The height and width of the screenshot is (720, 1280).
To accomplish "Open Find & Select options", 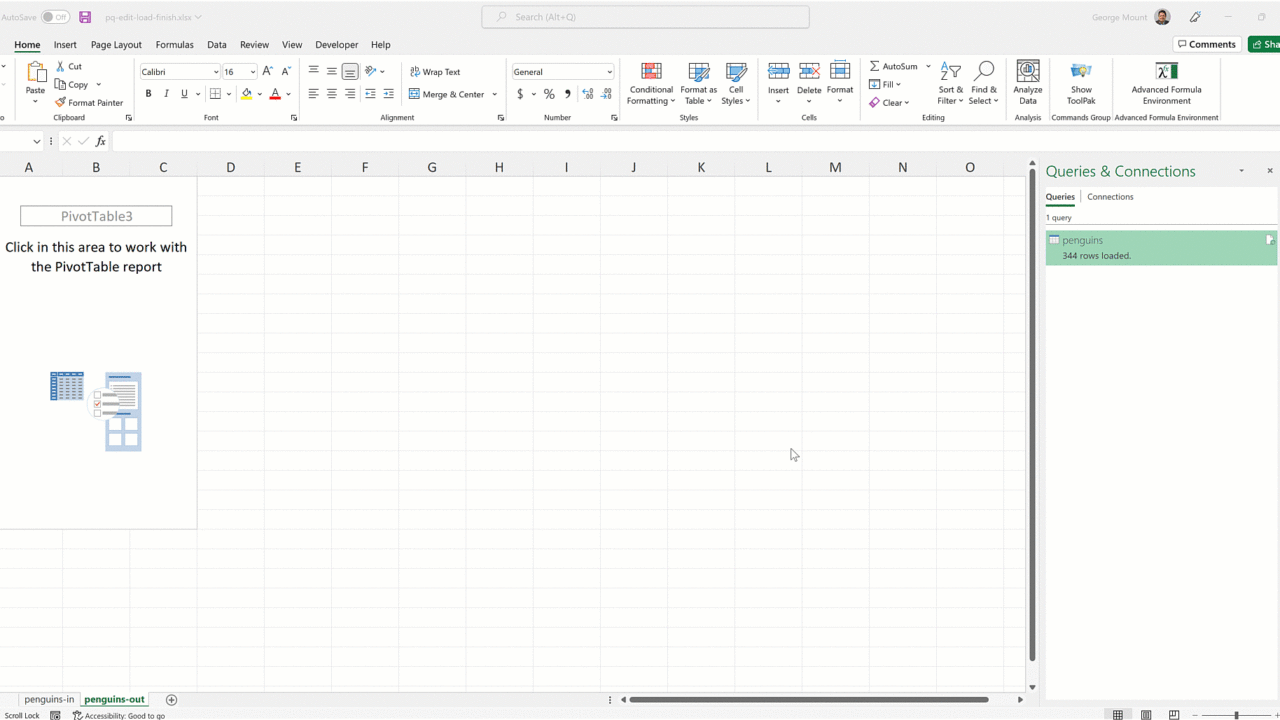I will tap(983, 84).
